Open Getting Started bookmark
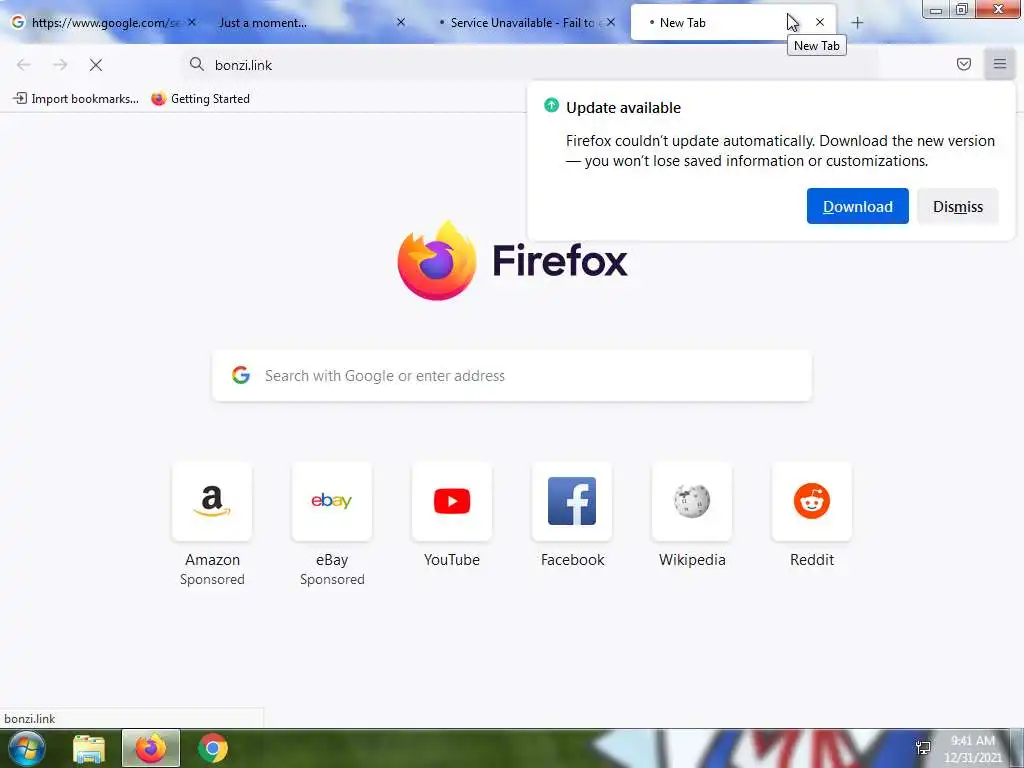 tap(201, 99)
